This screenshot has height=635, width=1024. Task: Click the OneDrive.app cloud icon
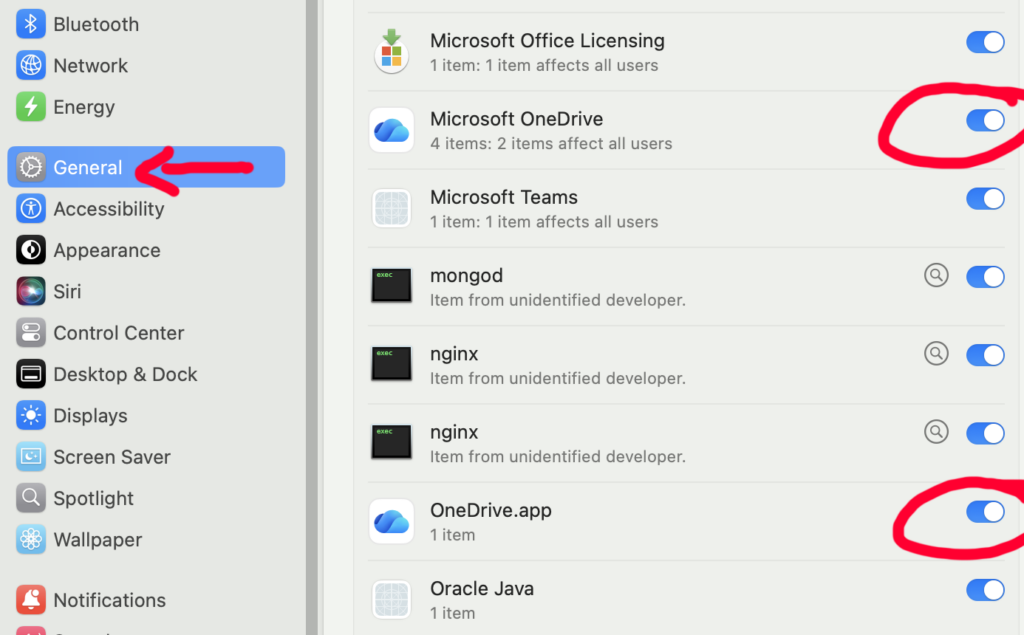(x=392, y=521)
